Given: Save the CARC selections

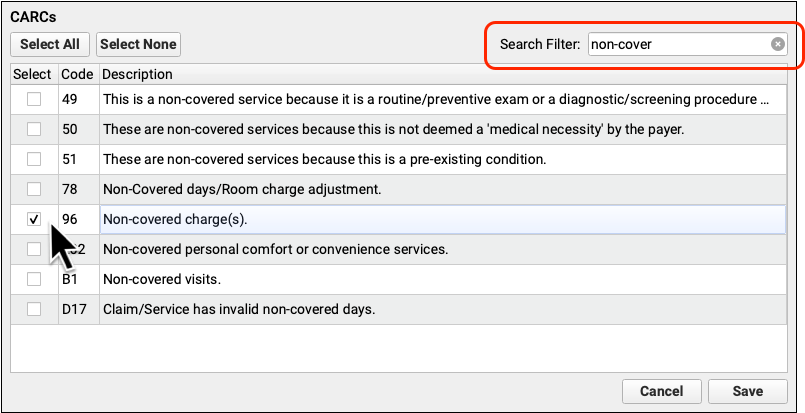Looking at the screenshot, I should pos(747,392).
